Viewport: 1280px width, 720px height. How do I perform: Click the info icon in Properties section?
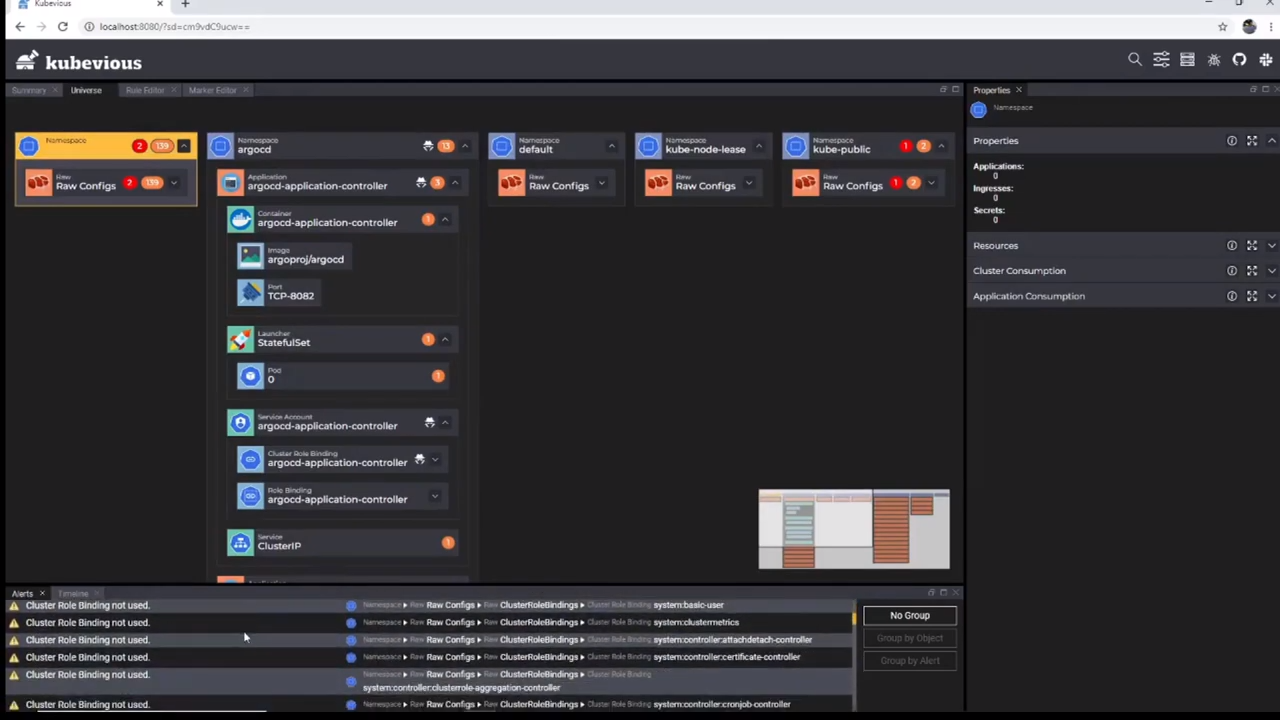point(1232,141)
